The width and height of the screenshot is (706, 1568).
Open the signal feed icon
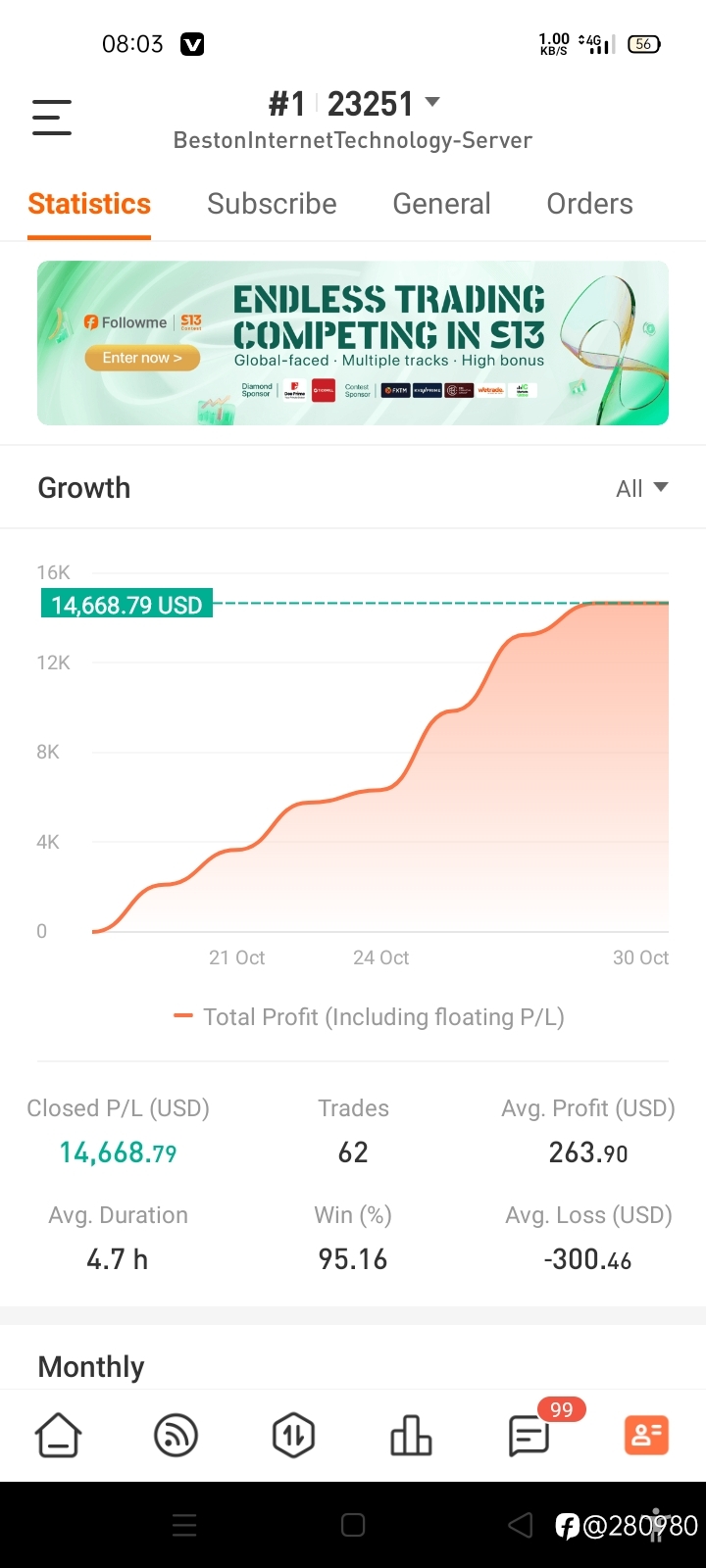[x=176, y=1436]
